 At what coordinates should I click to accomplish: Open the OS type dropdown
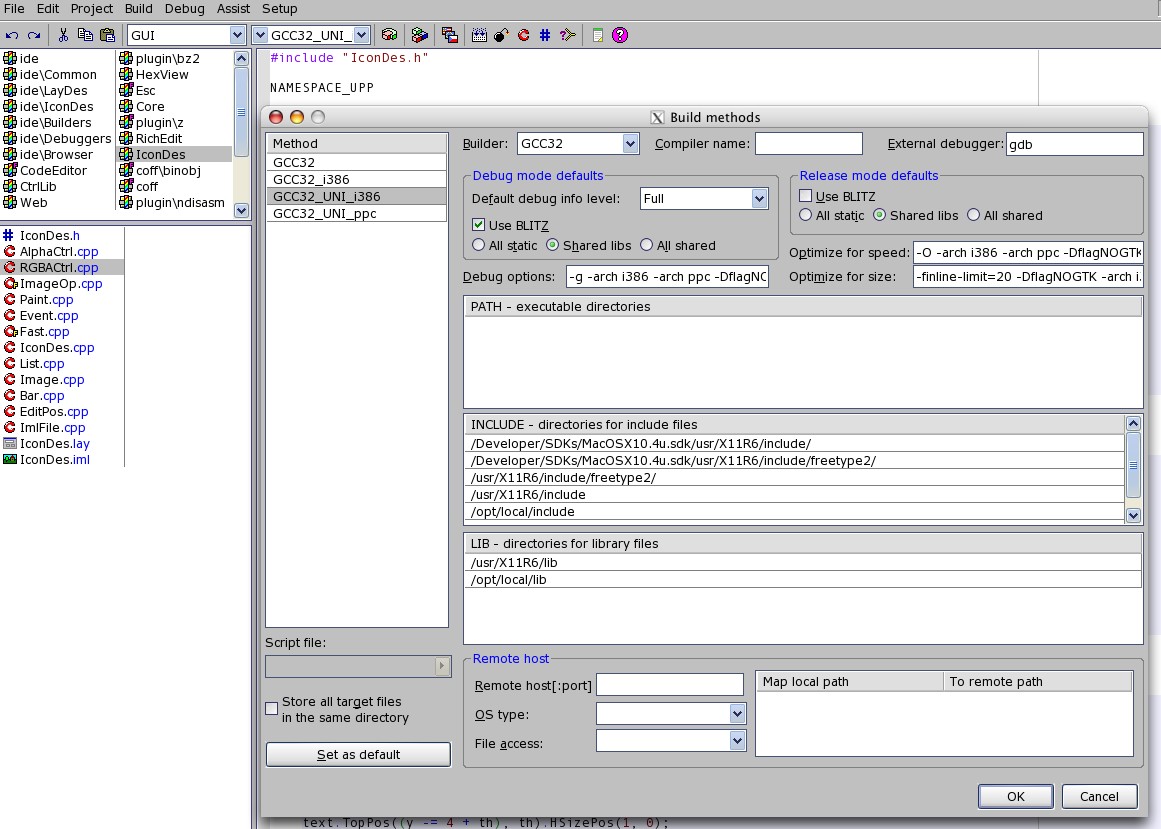coord(737,714)
